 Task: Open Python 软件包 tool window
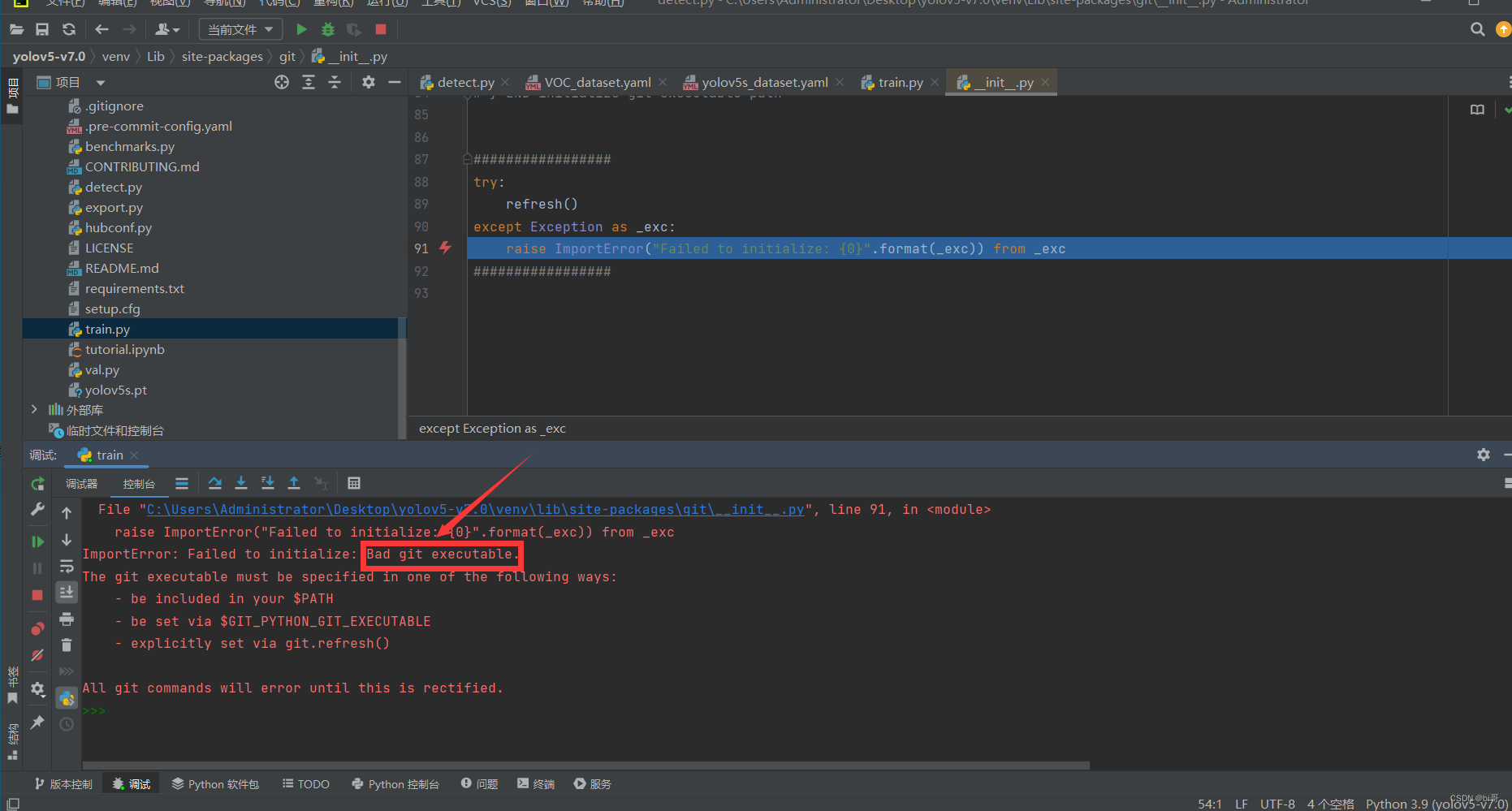[215, 784]
